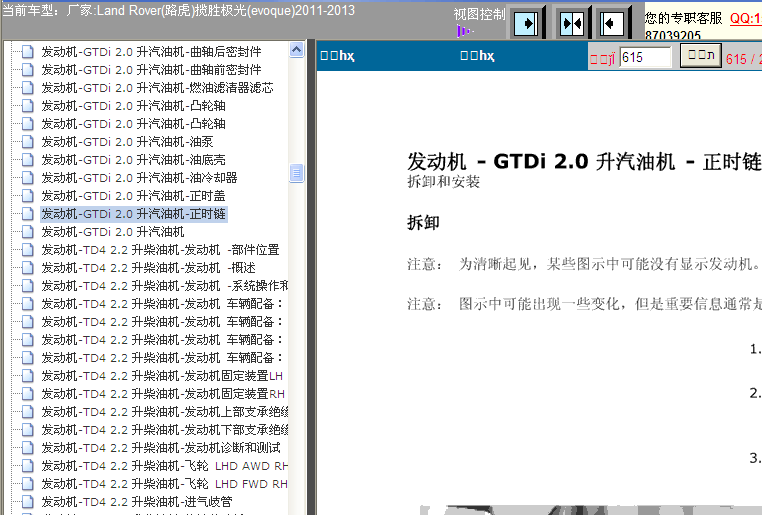This screenshot has height=515, width=762.
Task: Click the first hx tab in blue bar
Action: (x=337, y=55)
